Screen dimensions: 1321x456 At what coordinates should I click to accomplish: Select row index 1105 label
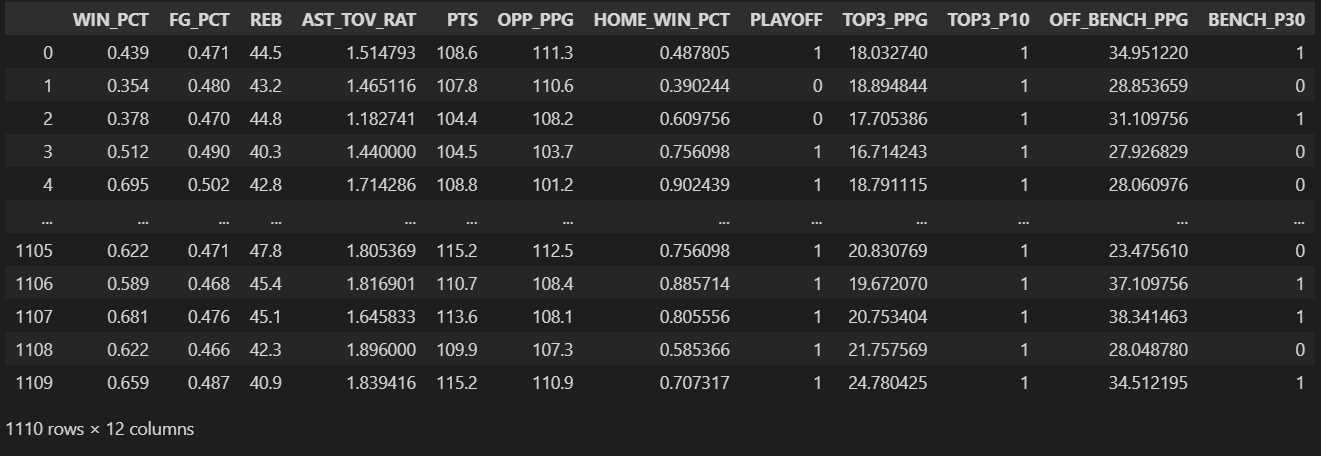[x=34, y=251]
